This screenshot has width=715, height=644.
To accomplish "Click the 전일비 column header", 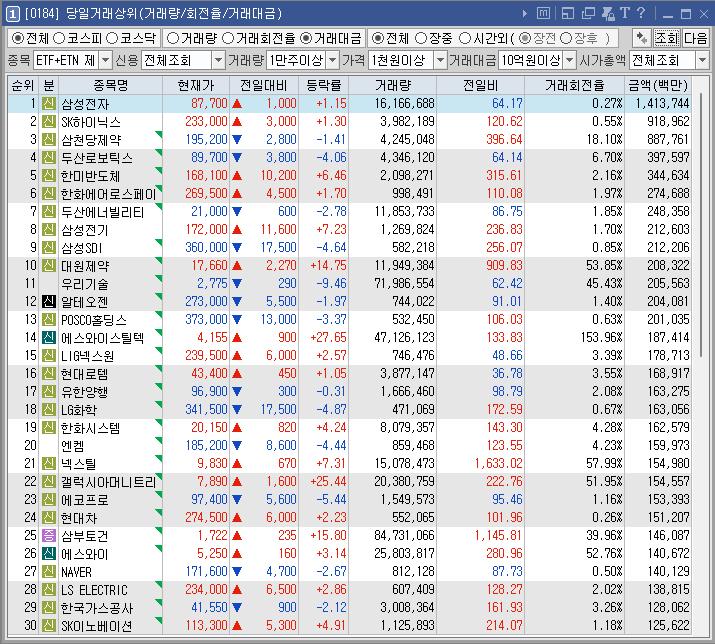I will [481, 86].
